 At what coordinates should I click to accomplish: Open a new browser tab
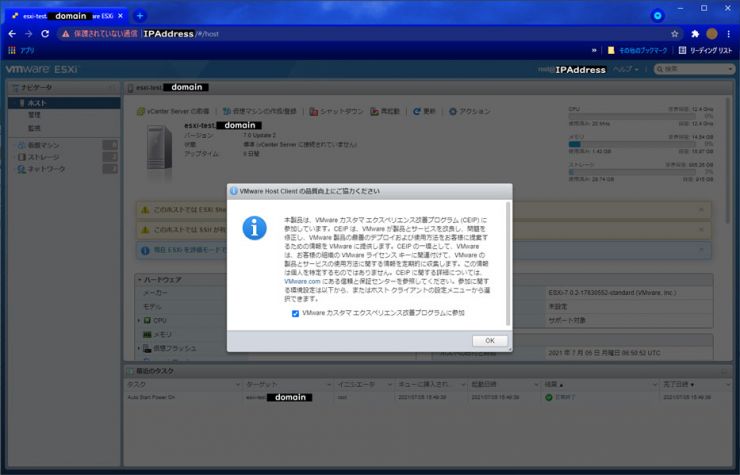point(140,16)
